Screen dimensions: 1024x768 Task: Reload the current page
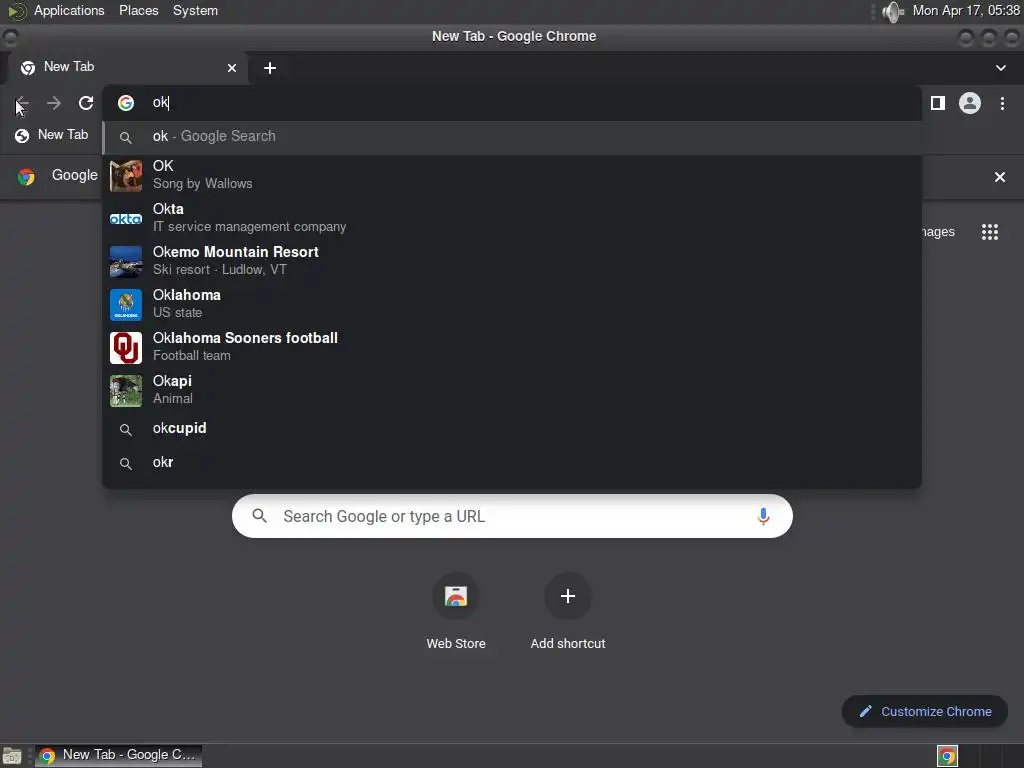86,103
